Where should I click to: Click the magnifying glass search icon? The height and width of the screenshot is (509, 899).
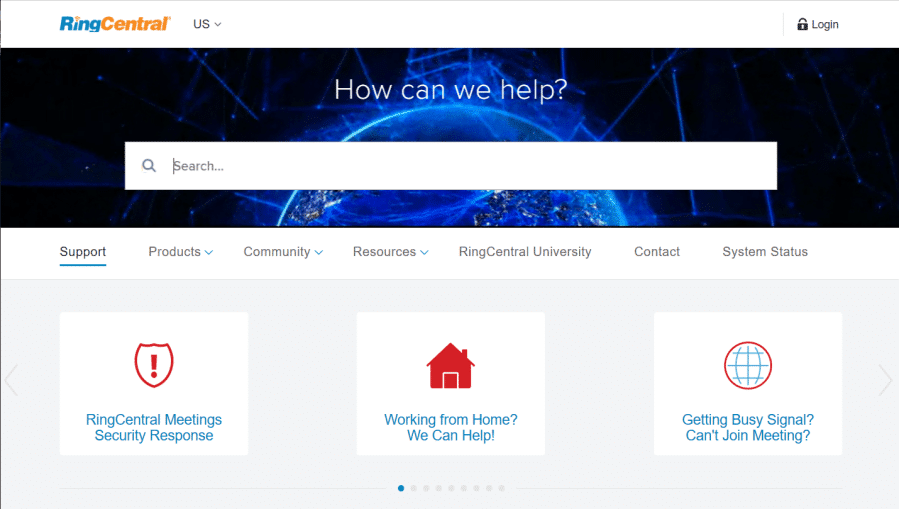point(149,166)
